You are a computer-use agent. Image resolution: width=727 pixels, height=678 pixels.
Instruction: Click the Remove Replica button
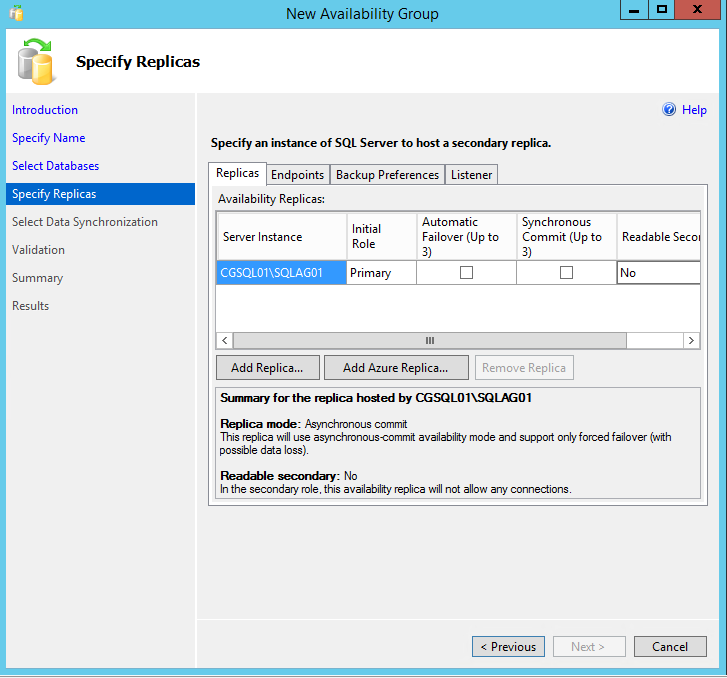[524, 368]
